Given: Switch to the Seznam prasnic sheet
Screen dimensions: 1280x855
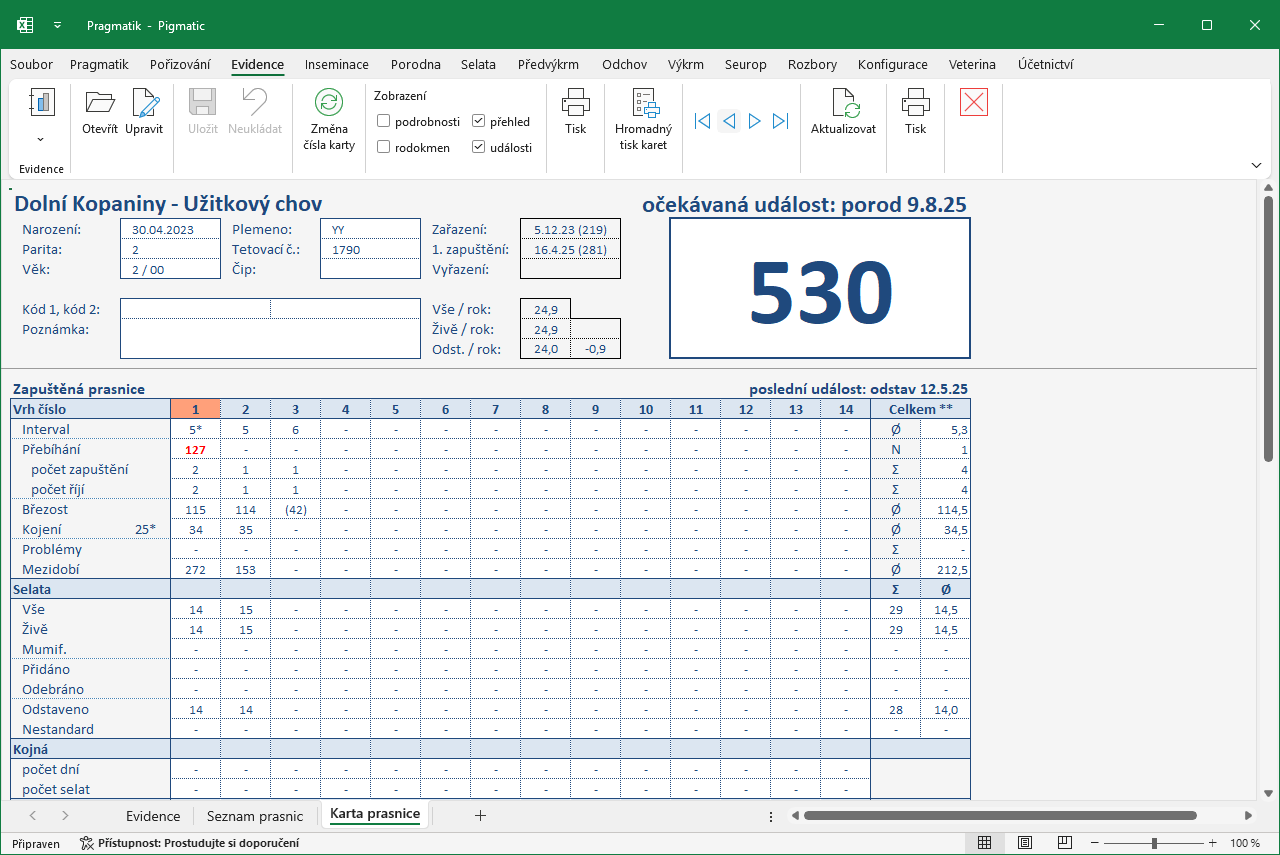Looking at the screenshot, I should point(254,816).
